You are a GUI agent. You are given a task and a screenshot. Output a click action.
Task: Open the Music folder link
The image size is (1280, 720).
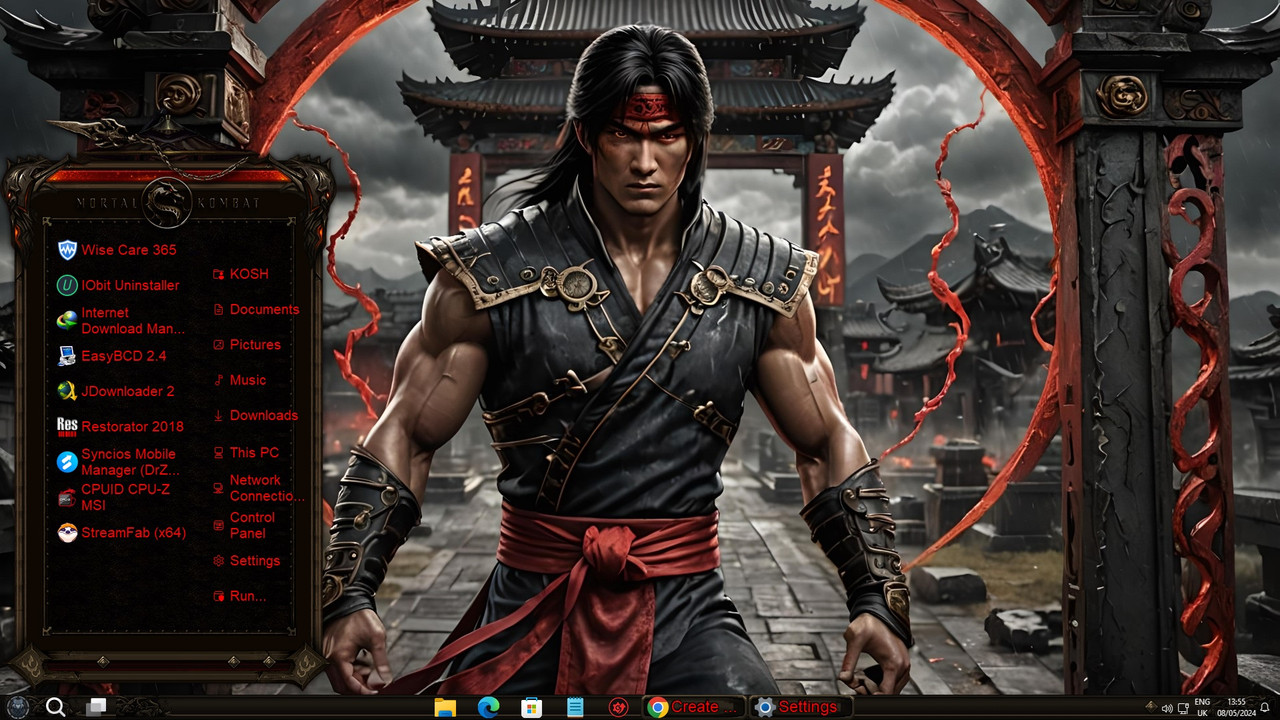(x=239, y=380)
